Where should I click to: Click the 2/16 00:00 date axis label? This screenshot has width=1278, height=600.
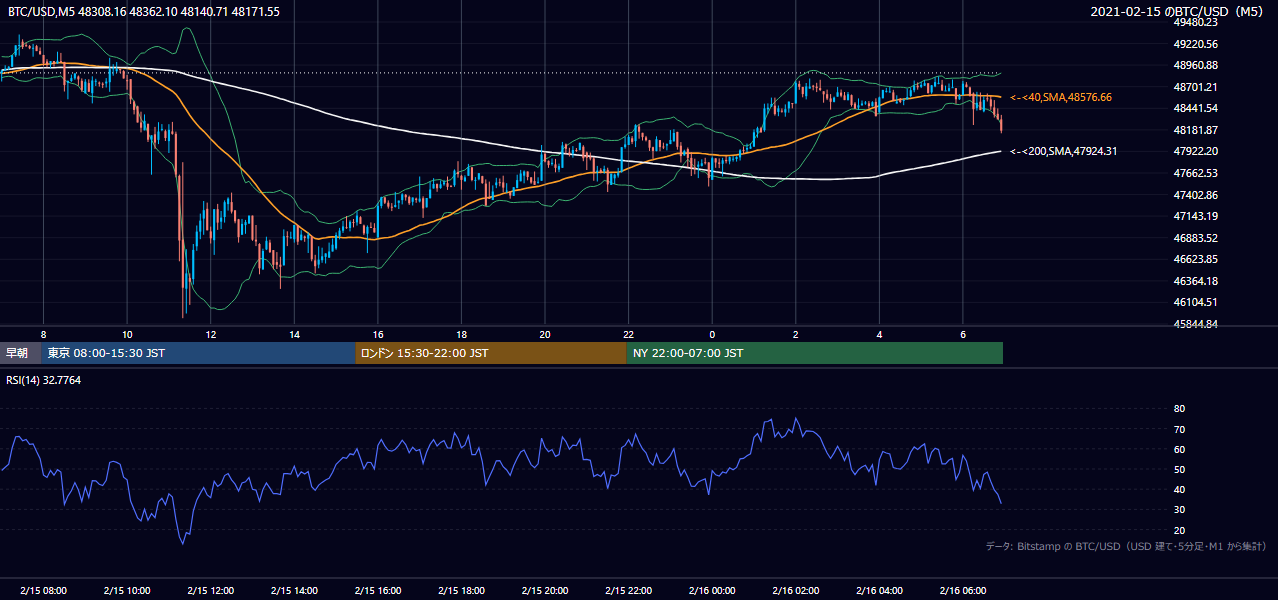(x=712, y=591)
